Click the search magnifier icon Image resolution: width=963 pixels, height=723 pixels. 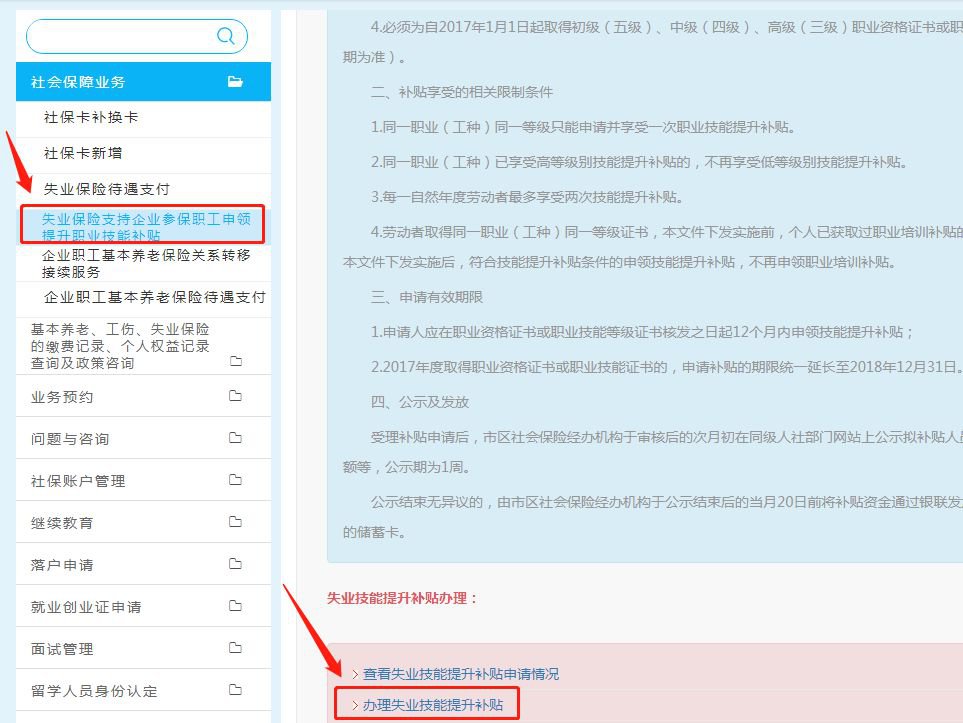coord(226,37)
